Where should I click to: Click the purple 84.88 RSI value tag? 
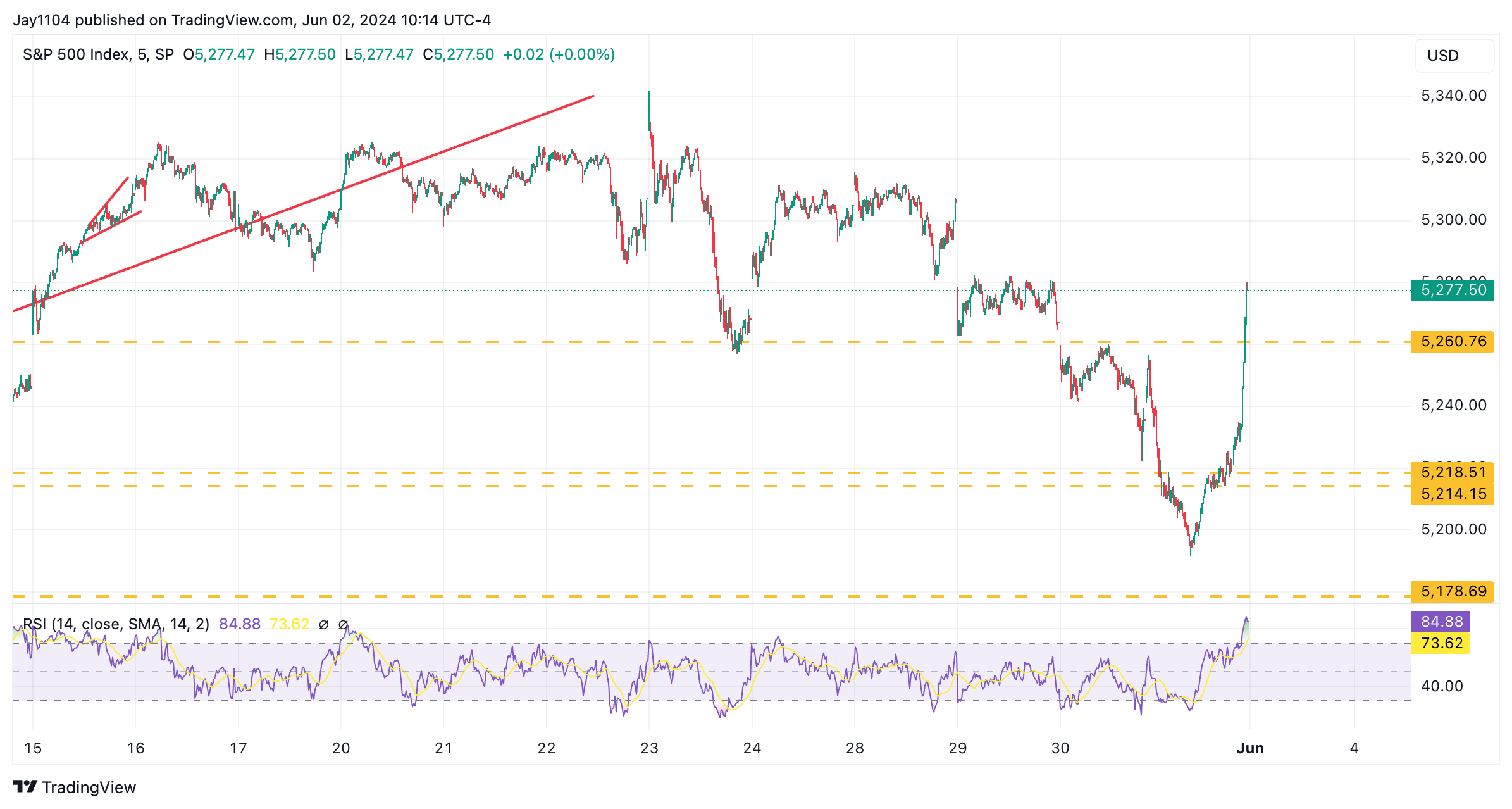[x=1441, y=622]
